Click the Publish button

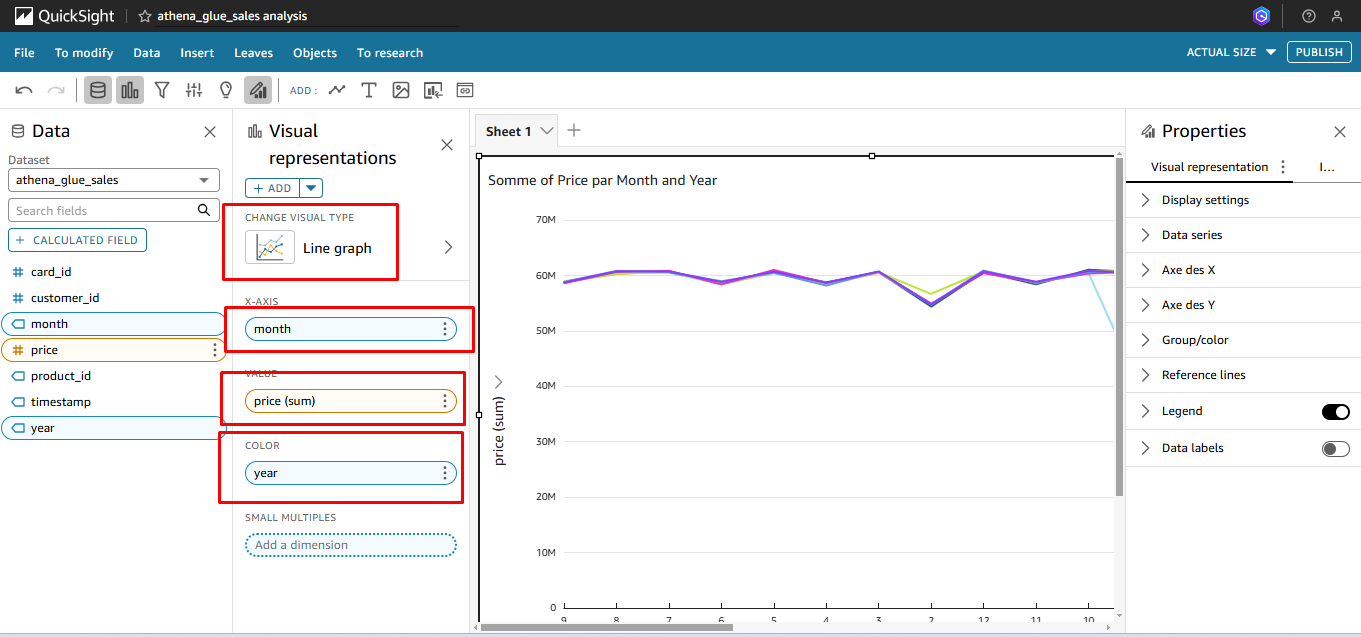tap(1319, 52)
